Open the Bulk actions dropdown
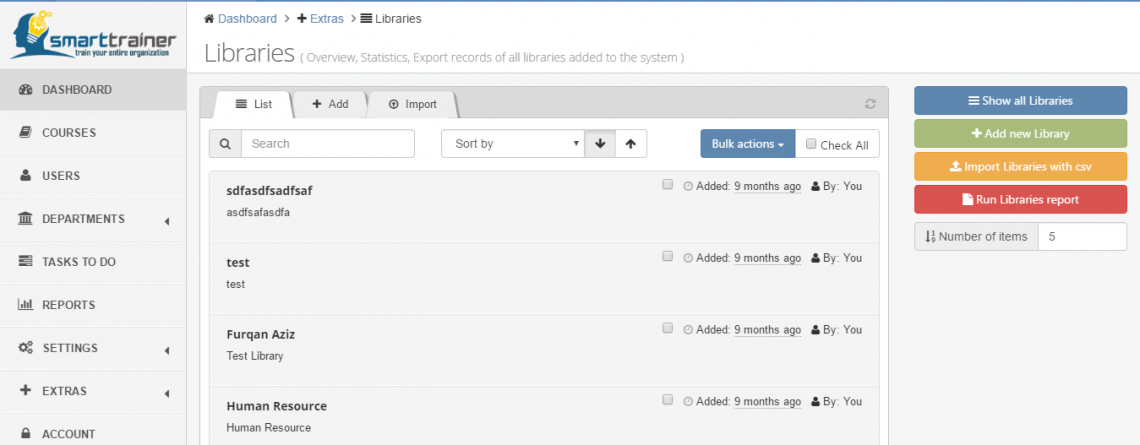This screenshot has width=1140, height=445. 747,144
